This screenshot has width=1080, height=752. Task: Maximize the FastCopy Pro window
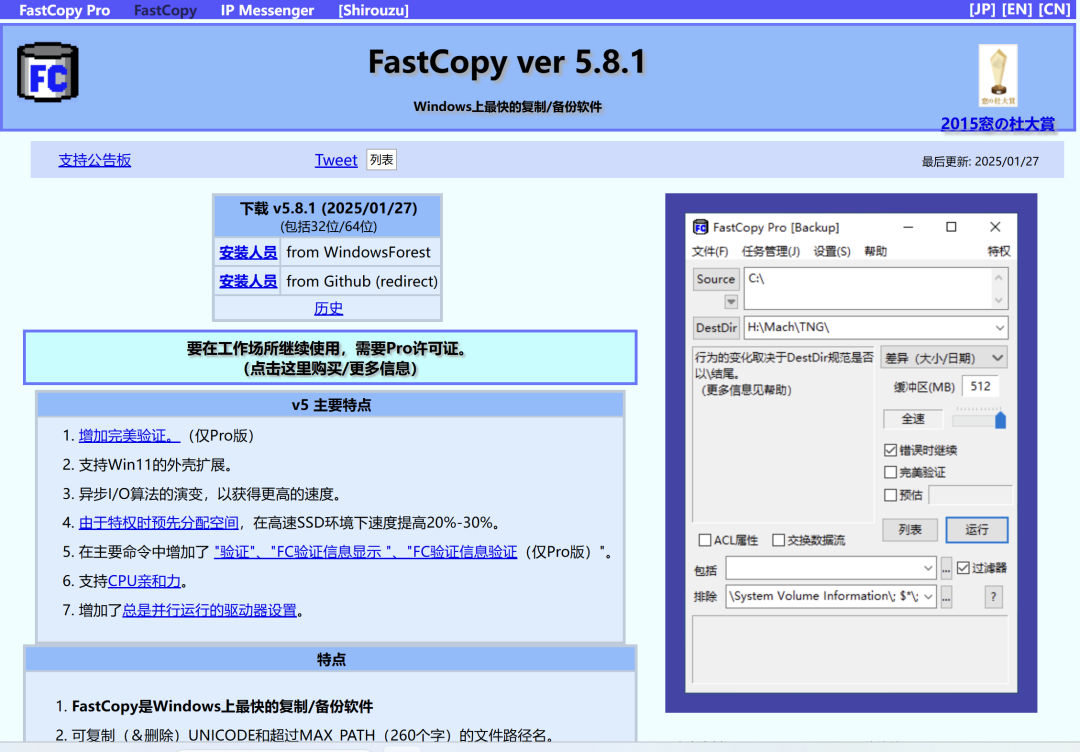(x=951, y=227)
